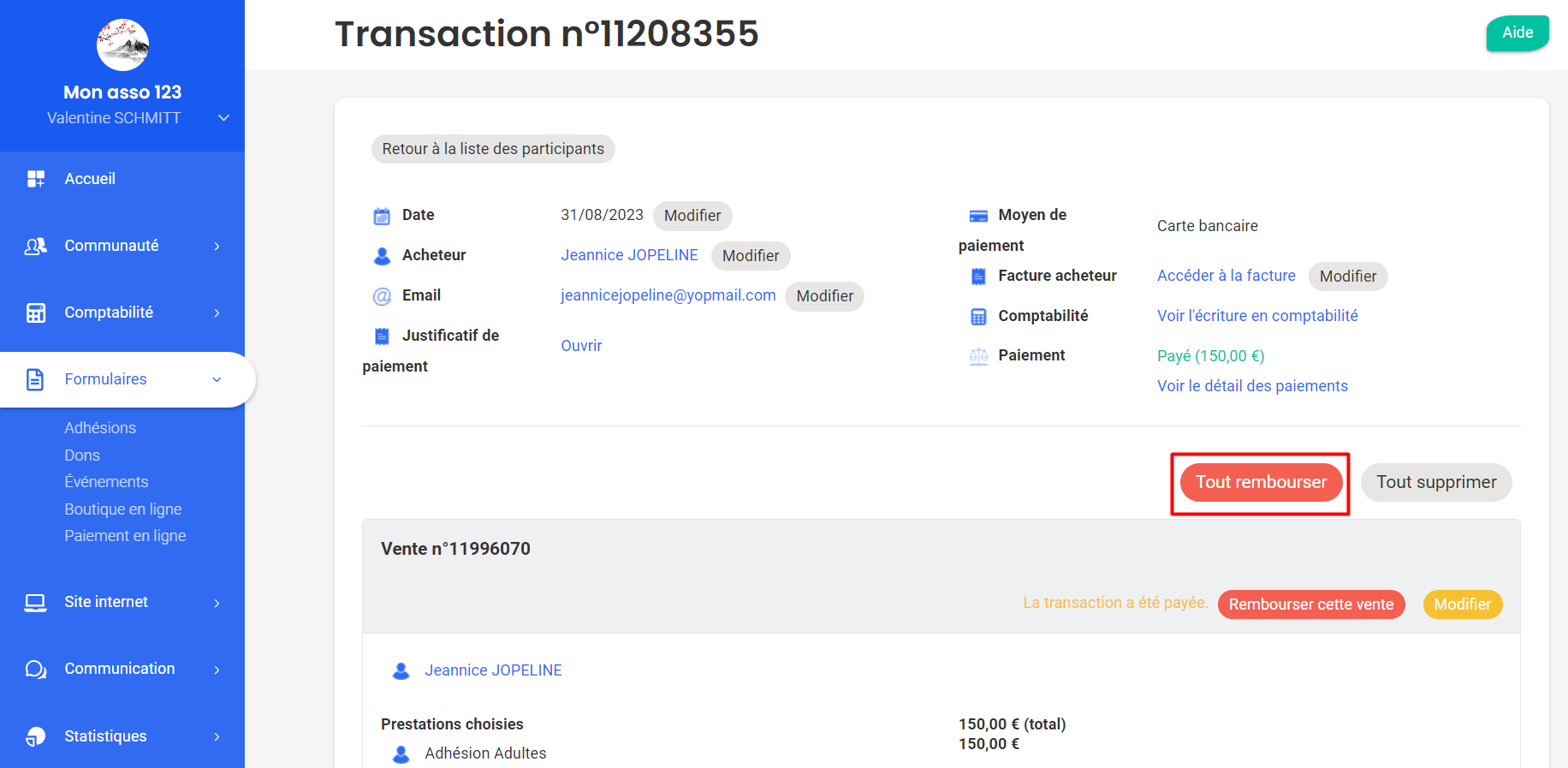
Task: Open the user account dropdown chevron
Action: click(x=223, y=118)
